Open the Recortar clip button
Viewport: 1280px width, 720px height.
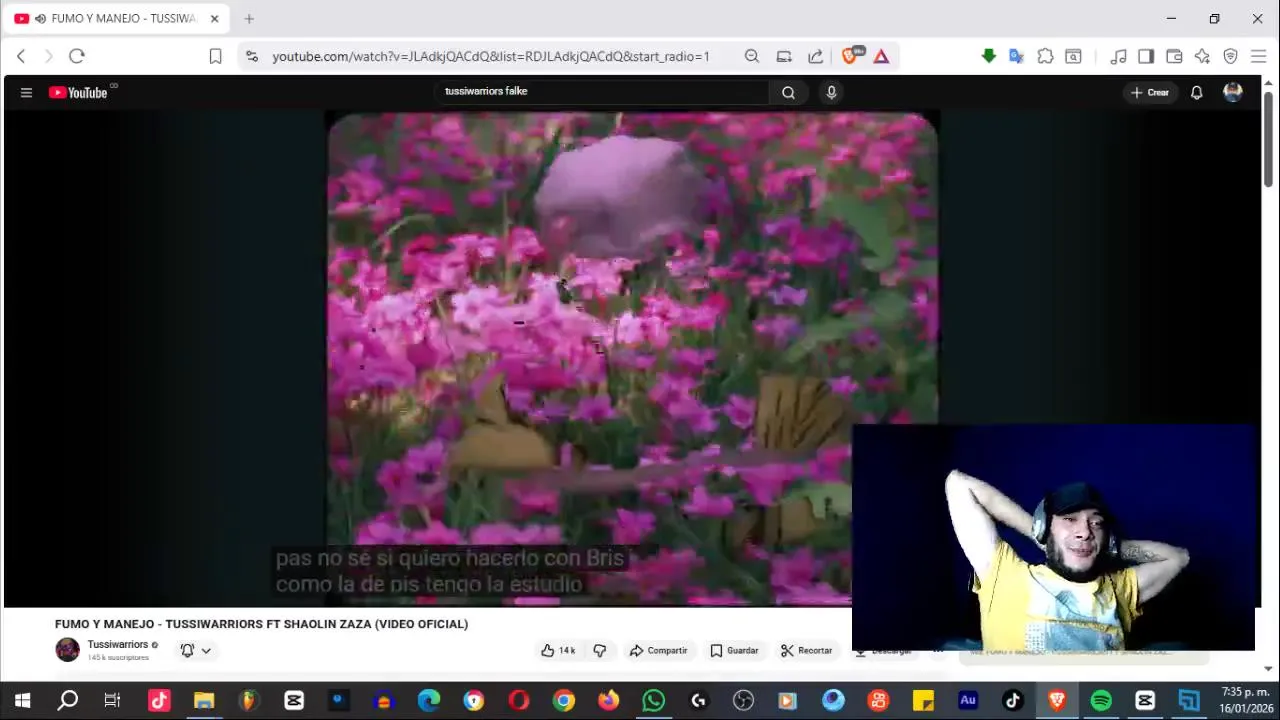806,651
